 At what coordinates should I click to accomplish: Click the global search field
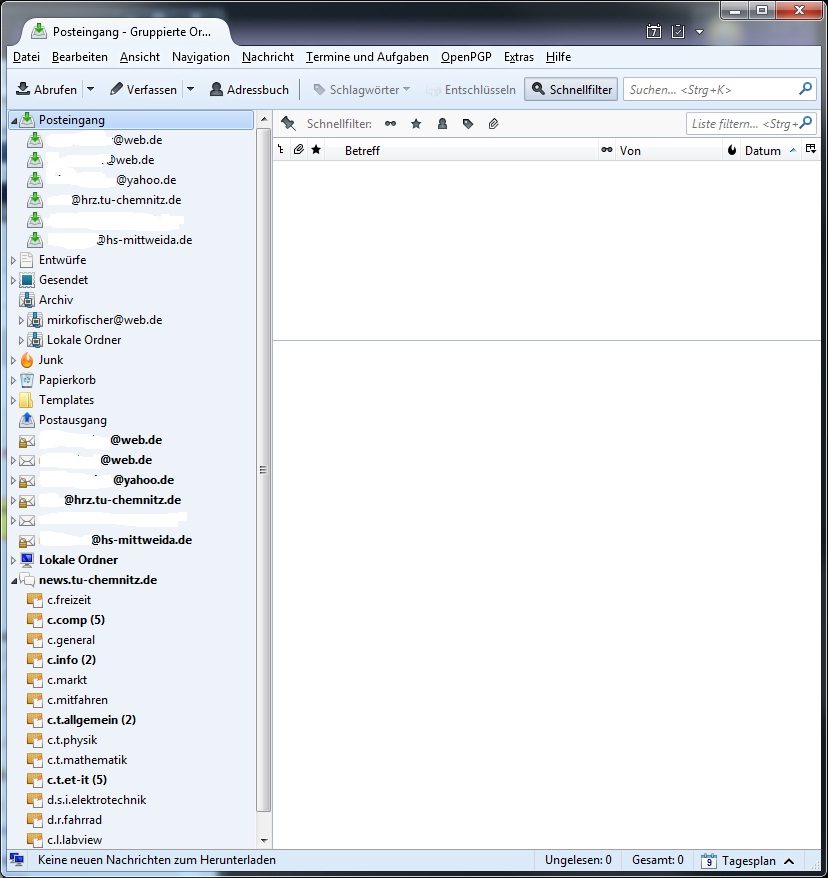[710, 89]
